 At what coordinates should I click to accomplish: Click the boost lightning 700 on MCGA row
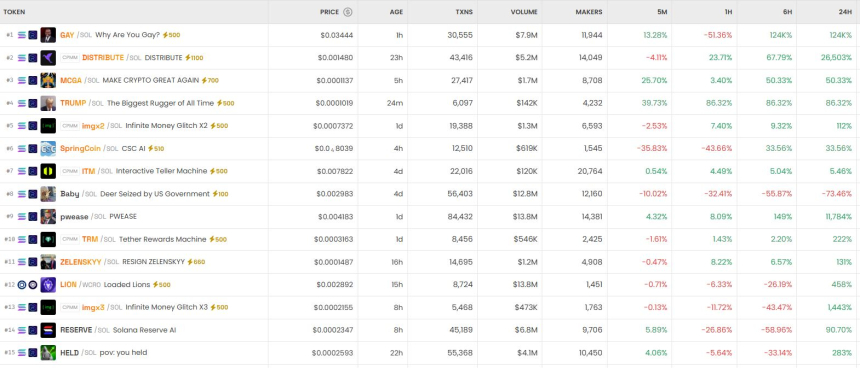pyautogui.click(x=210, y=81)
